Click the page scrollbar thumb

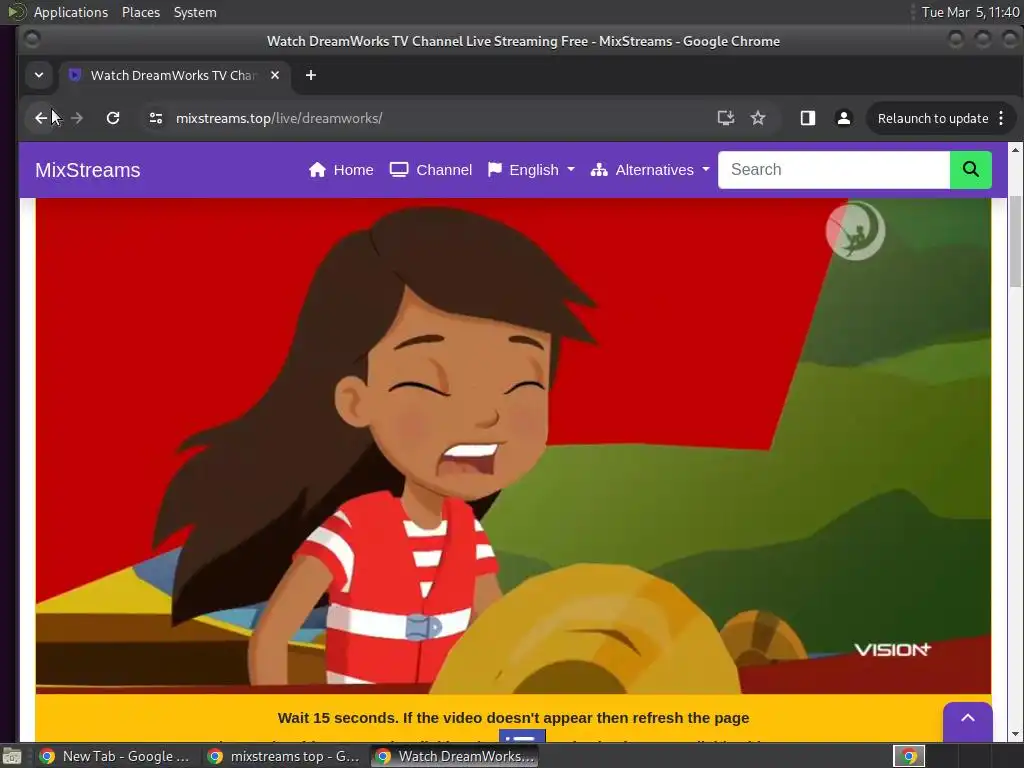pos(1015,241)
